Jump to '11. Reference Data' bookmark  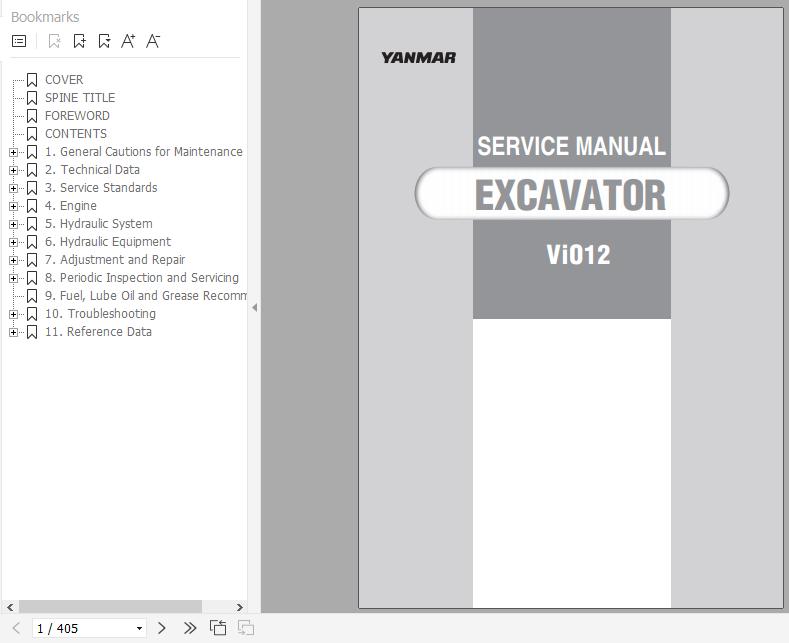[x=98, y=332]
